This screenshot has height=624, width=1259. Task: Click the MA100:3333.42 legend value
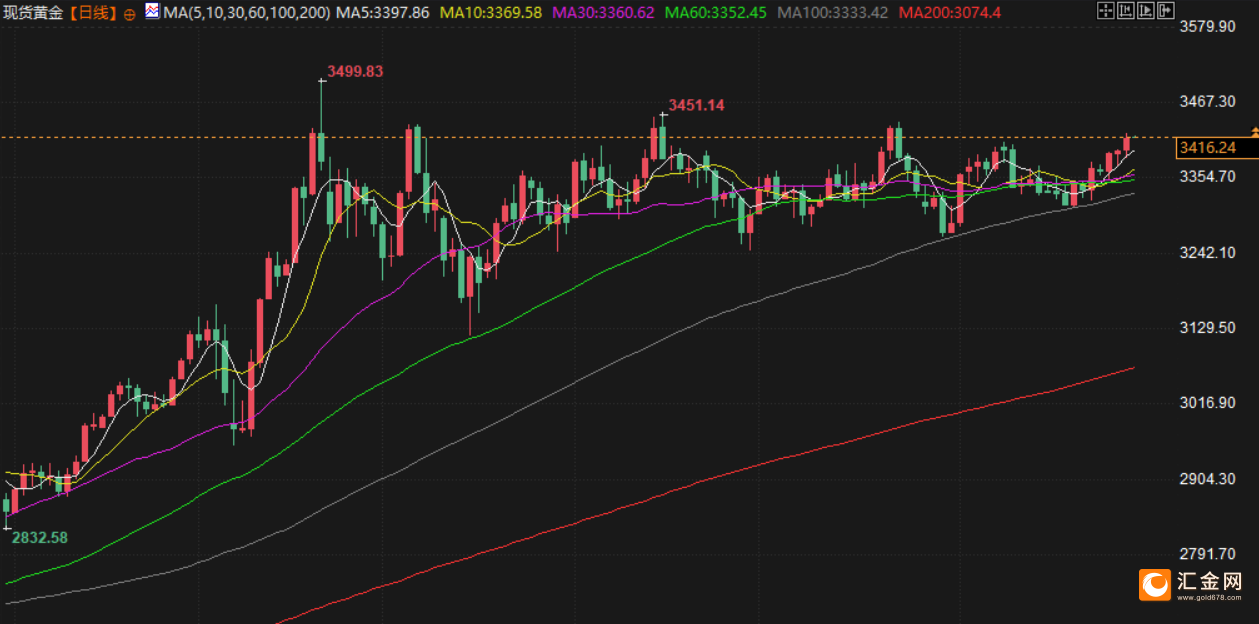[x=832, y=13]
